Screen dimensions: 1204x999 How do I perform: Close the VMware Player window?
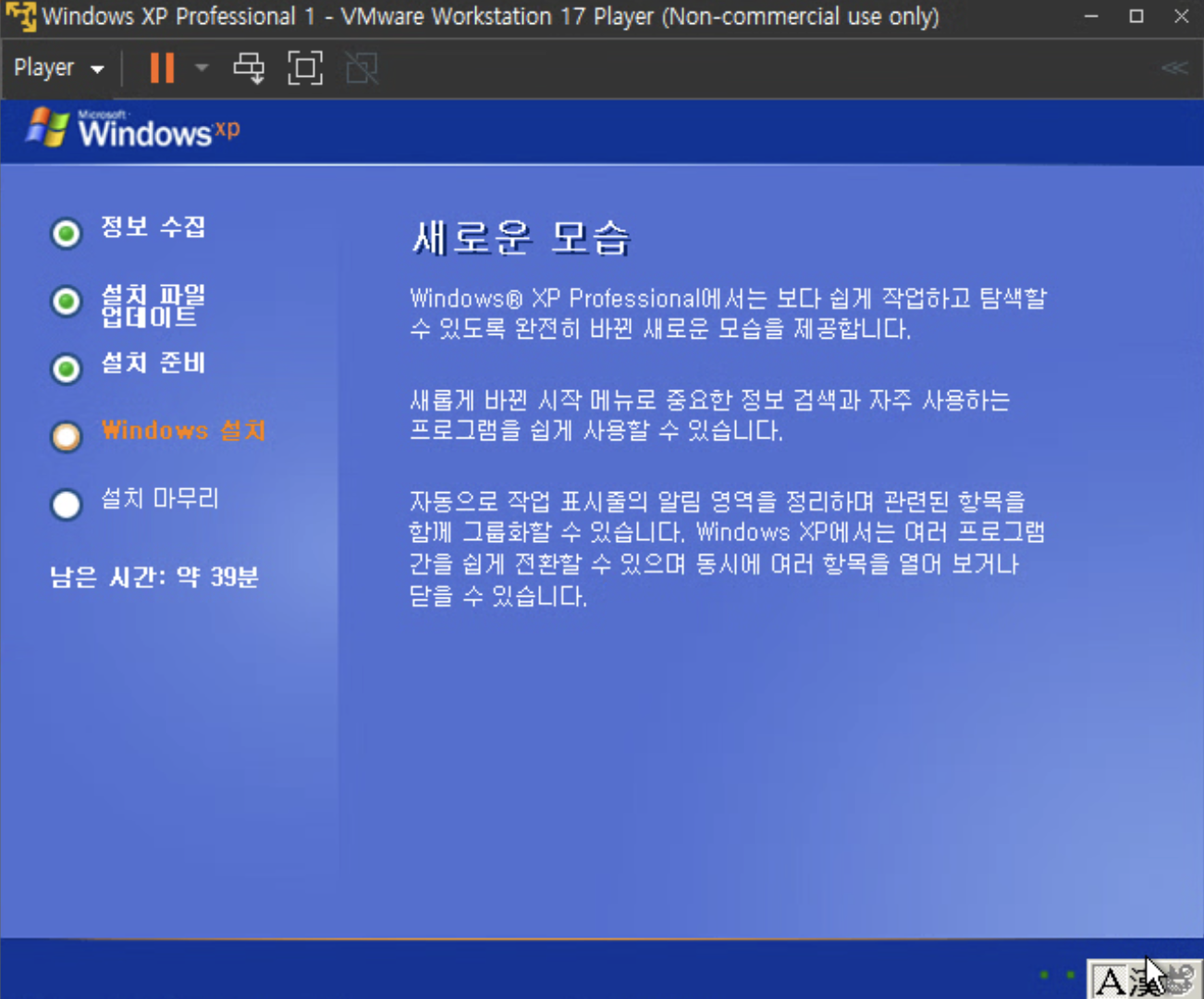click(1181, 17)
